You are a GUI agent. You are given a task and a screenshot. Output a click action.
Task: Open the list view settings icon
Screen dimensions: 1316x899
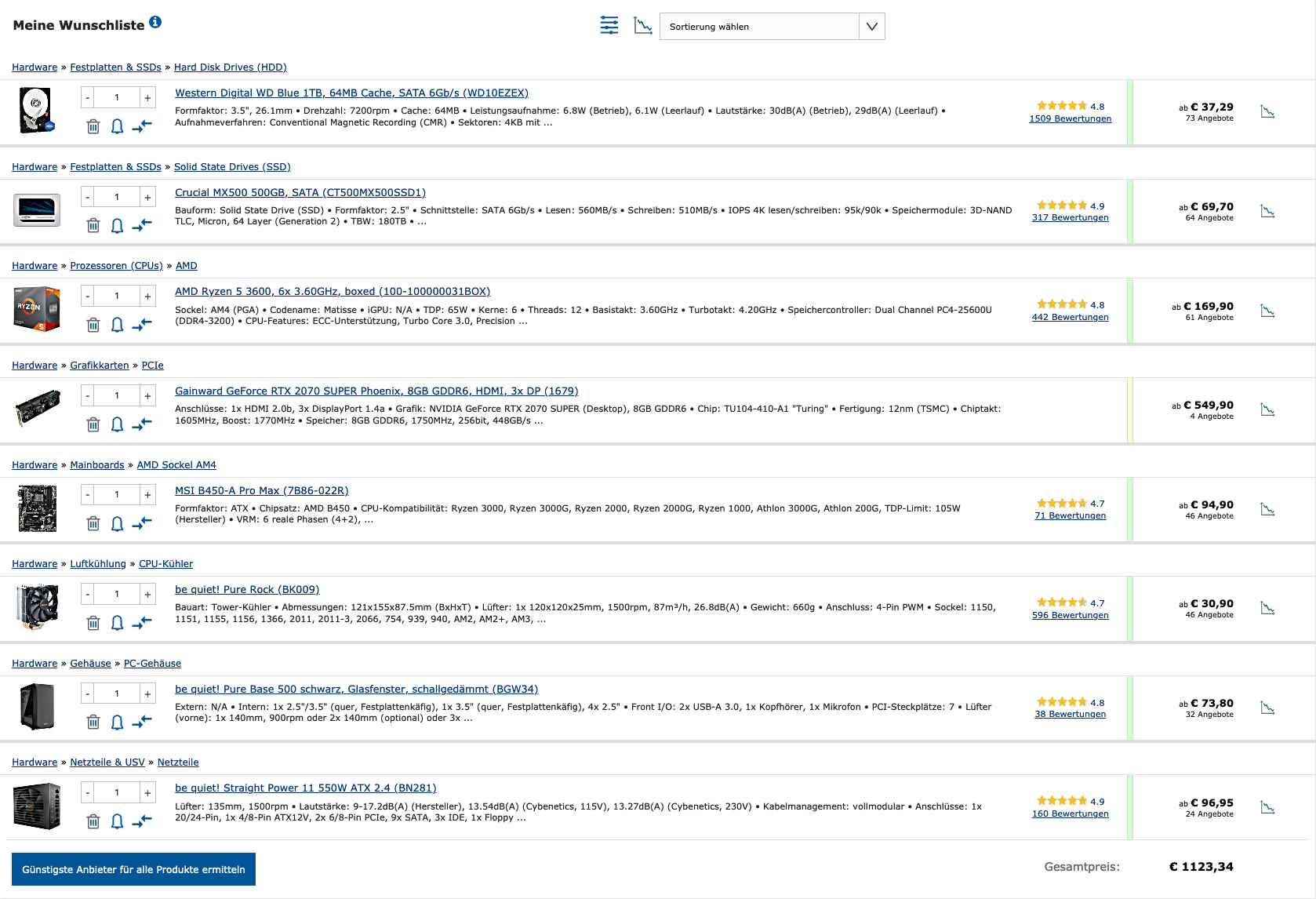(609, 25)
